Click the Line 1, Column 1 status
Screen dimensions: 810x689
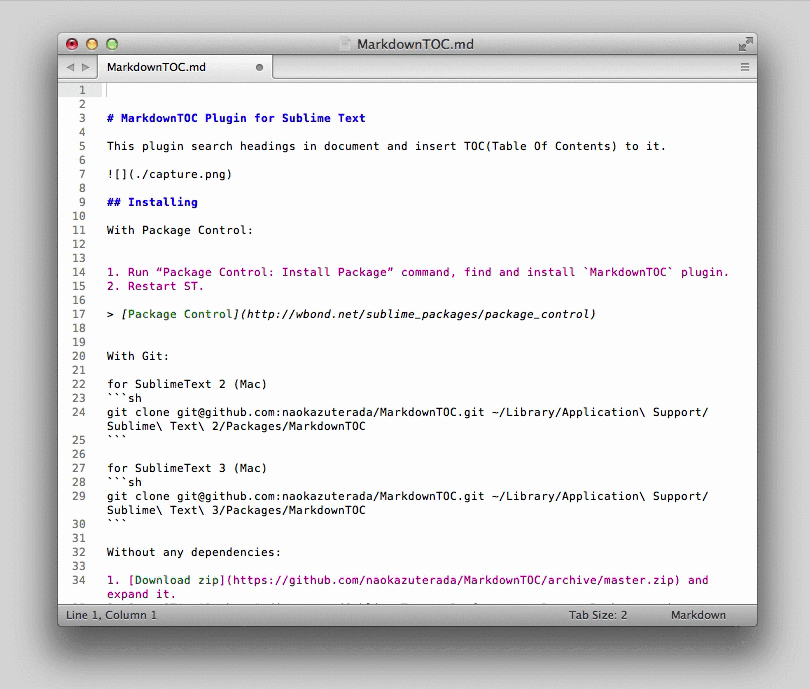click(x=111, y=615)
